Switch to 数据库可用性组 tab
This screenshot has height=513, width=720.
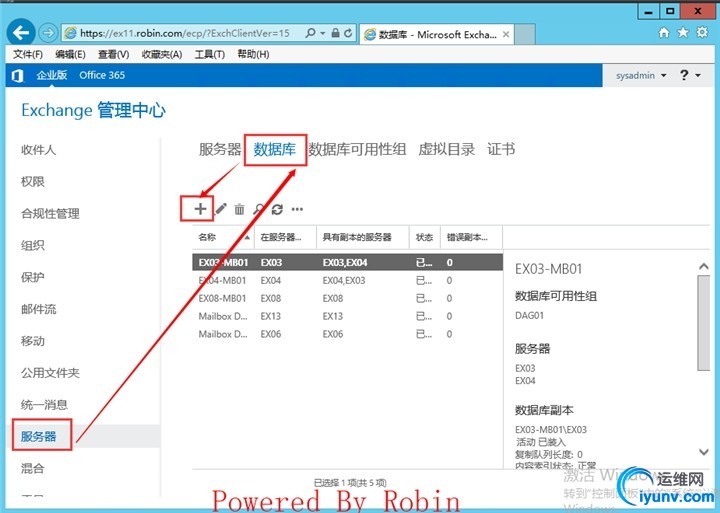[357, 149]
